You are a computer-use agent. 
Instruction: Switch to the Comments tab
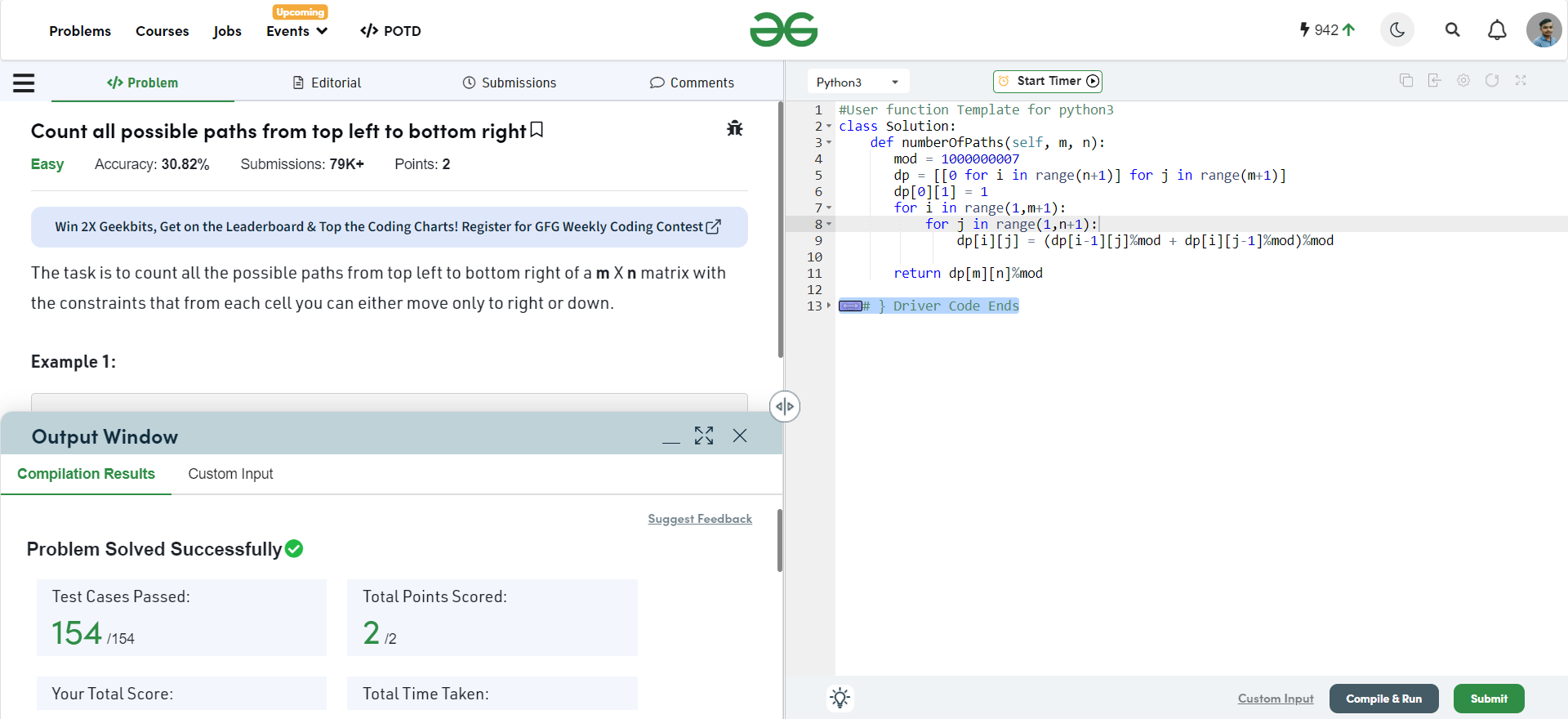pyautogui.click(x=692, y=83)
